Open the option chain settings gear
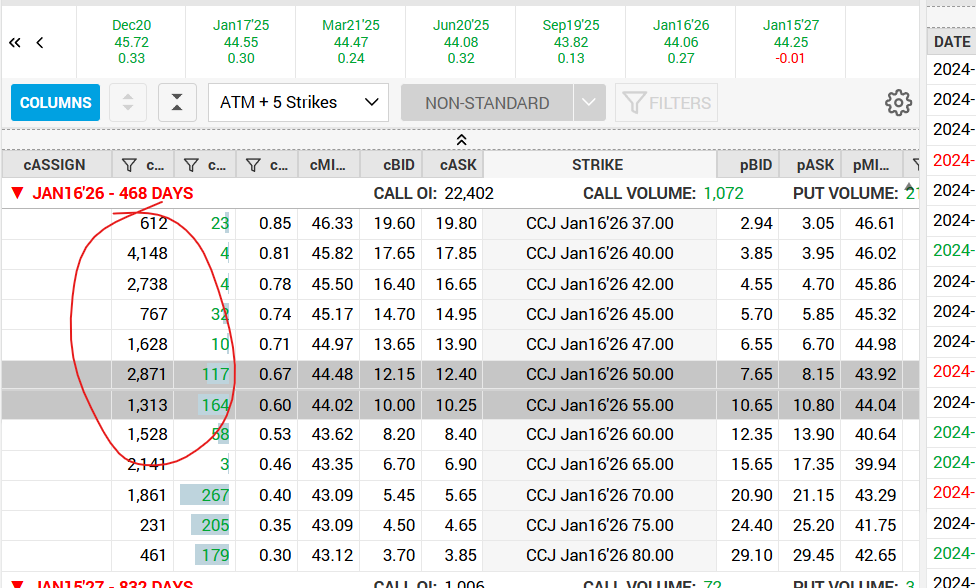This screenshot has height=588, width=976. coord(898,103)
